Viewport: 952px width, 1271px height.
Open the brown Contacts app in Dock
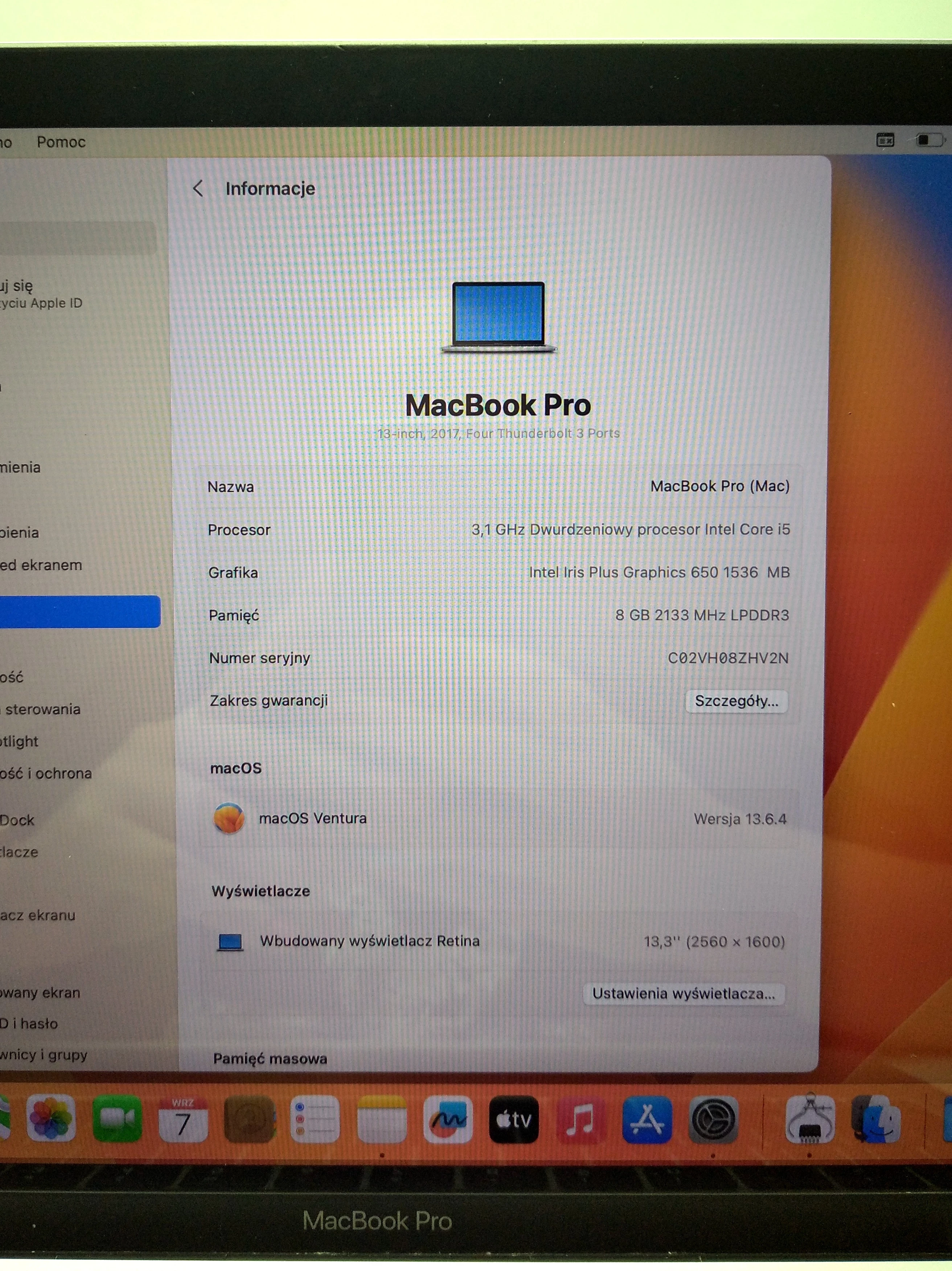tap(249, 1119)
